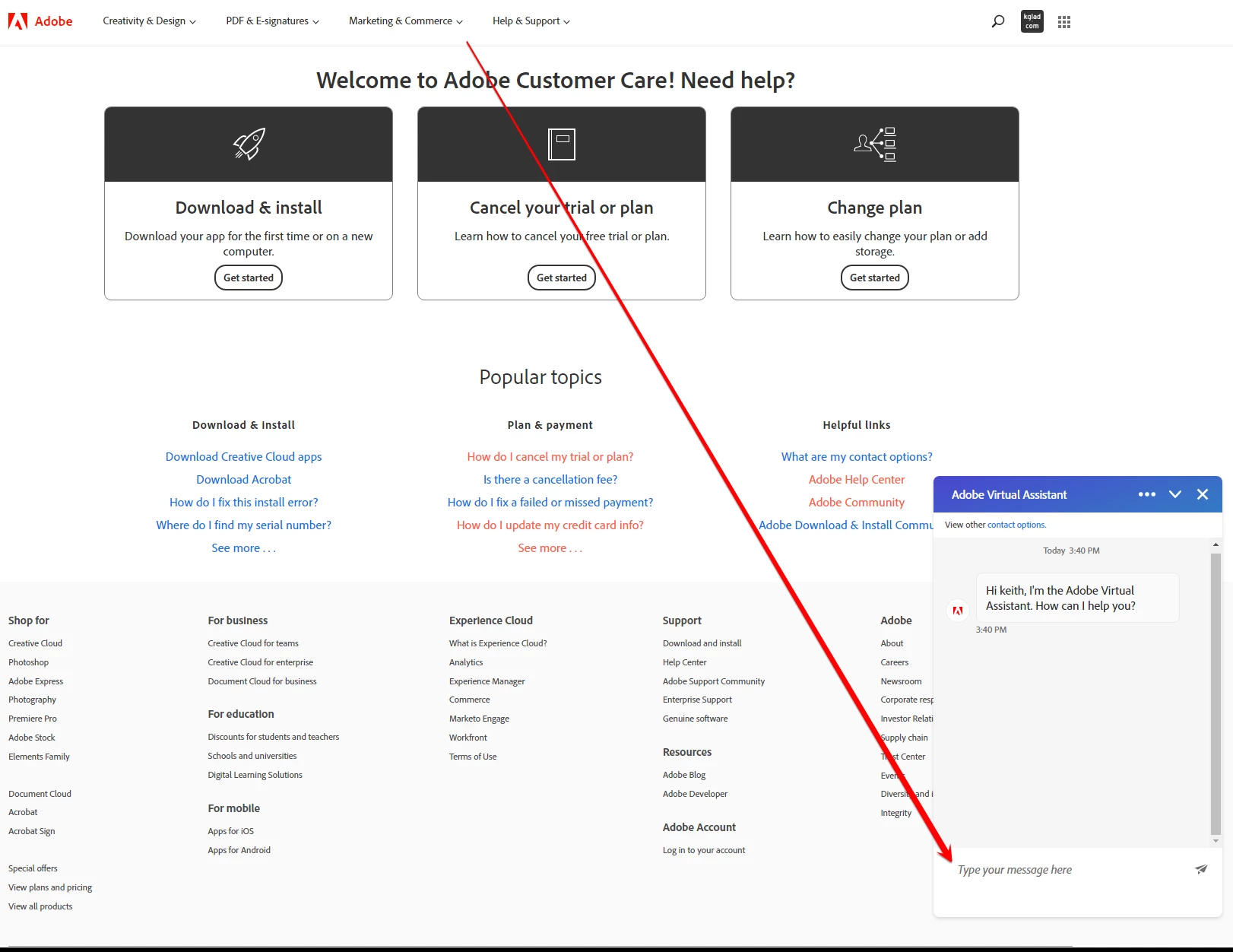Close the Adobe Virtual Assistant panel
This screenshot has height=952, width=1233.
click(1203, 494)
